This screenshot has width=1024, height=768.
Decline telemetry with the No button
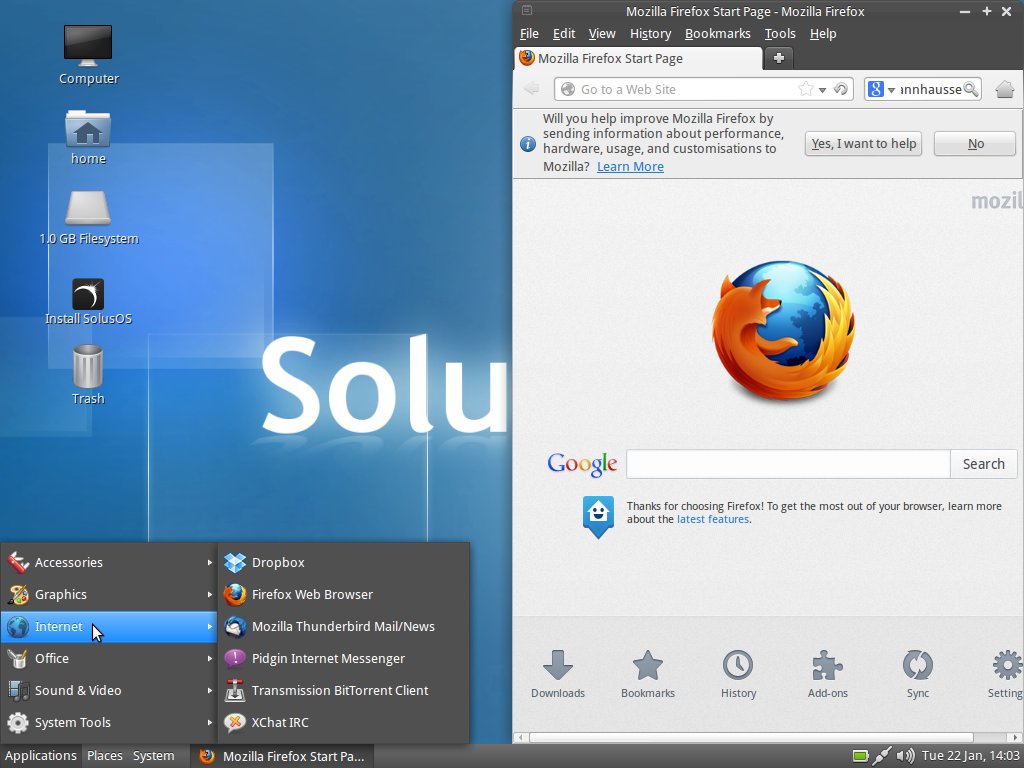point(975,144)
